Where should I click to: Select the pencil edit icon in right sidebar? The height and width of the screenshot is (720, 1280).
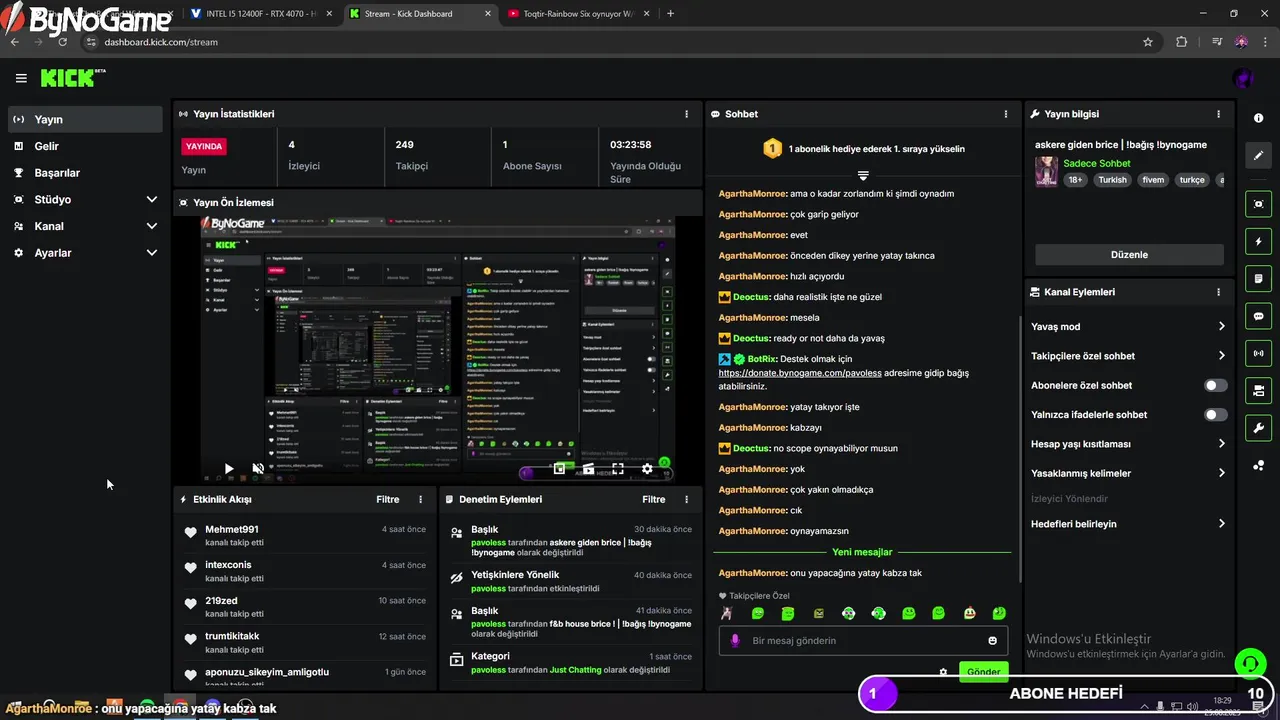coord(1258,155)
